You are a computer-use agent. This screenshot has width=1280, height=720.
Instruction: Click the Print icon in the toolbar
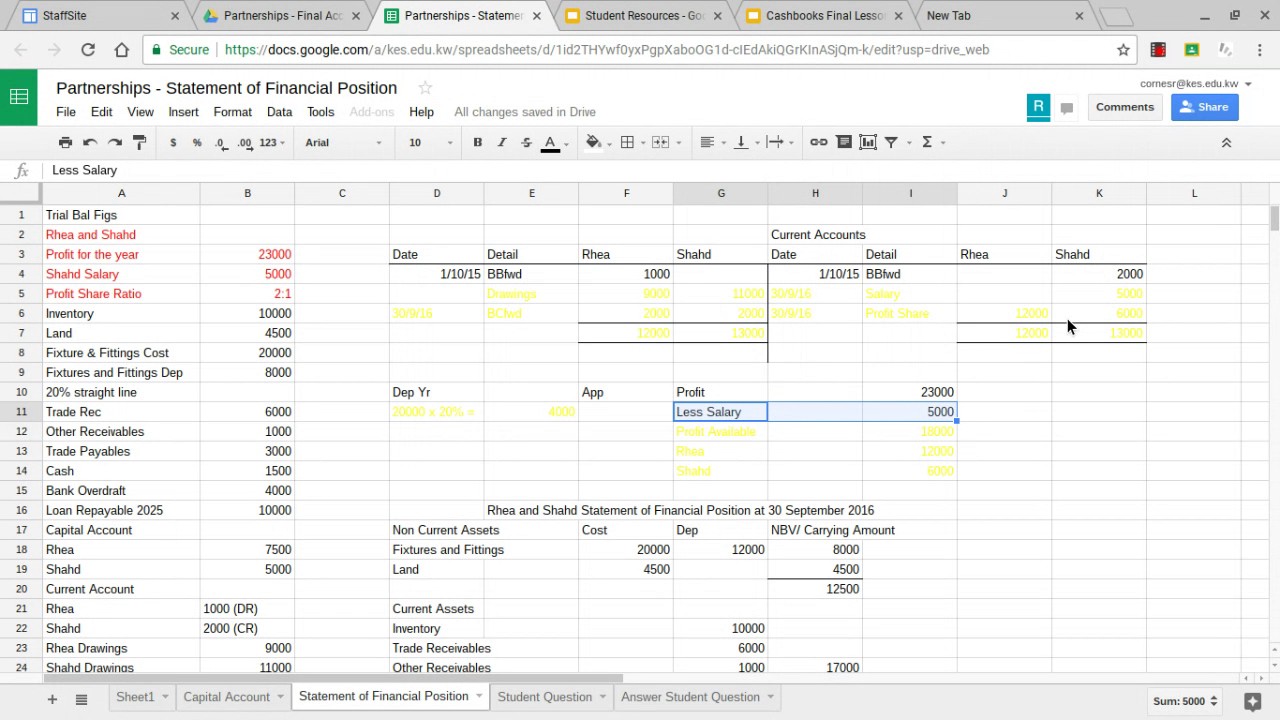(x=65, y=143)
